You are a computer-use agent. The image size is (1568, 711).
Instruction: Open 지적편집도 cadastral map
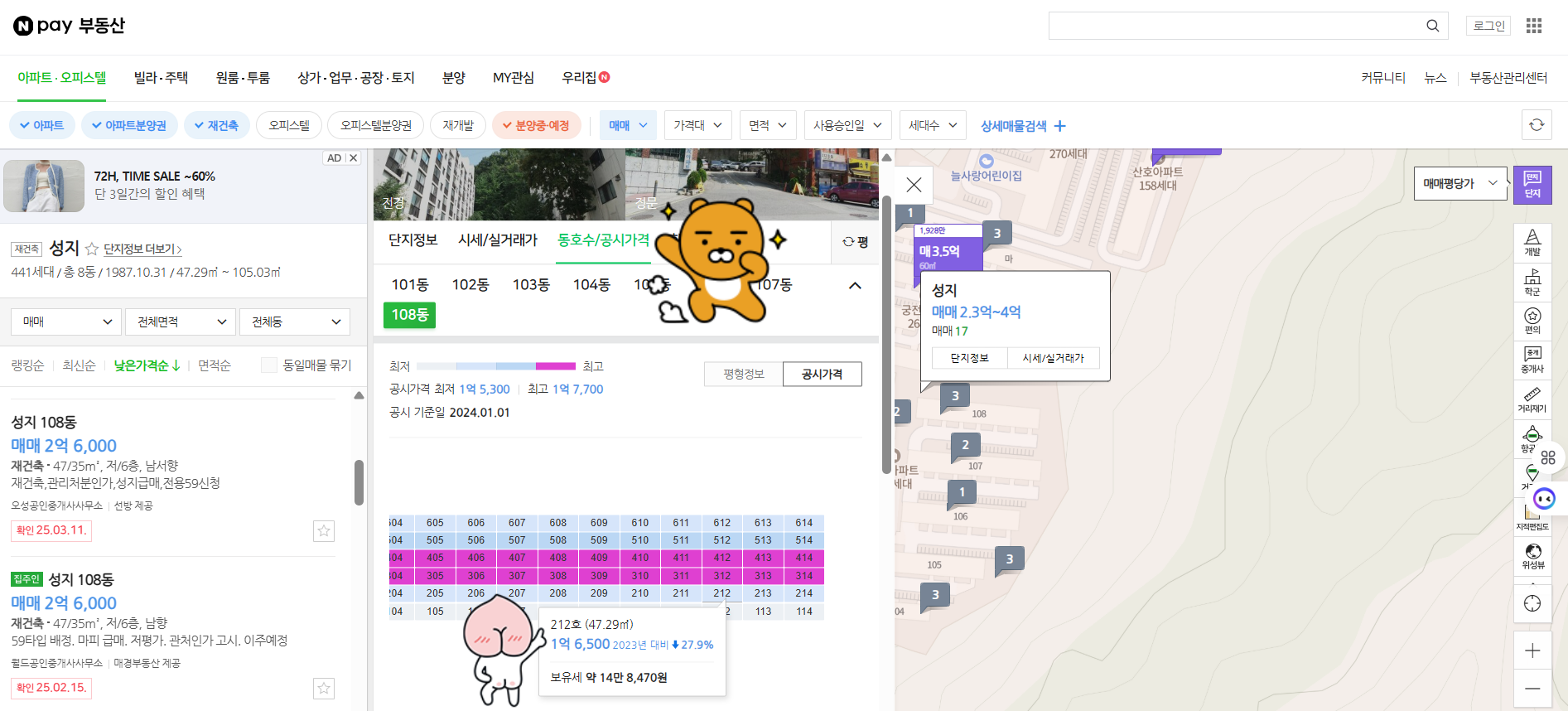[x=1532, y=517]
